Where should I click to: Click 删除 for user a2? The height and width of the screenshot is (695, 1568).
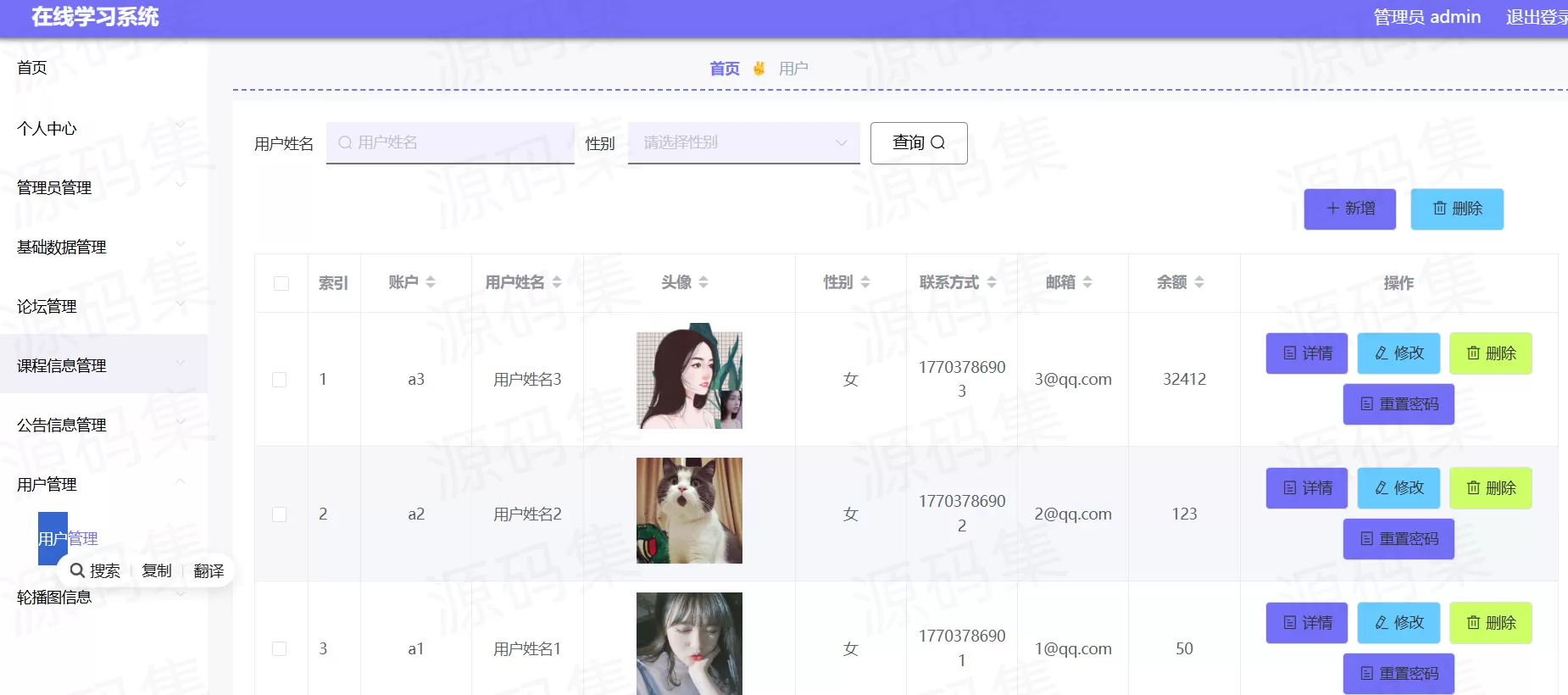1491,488
